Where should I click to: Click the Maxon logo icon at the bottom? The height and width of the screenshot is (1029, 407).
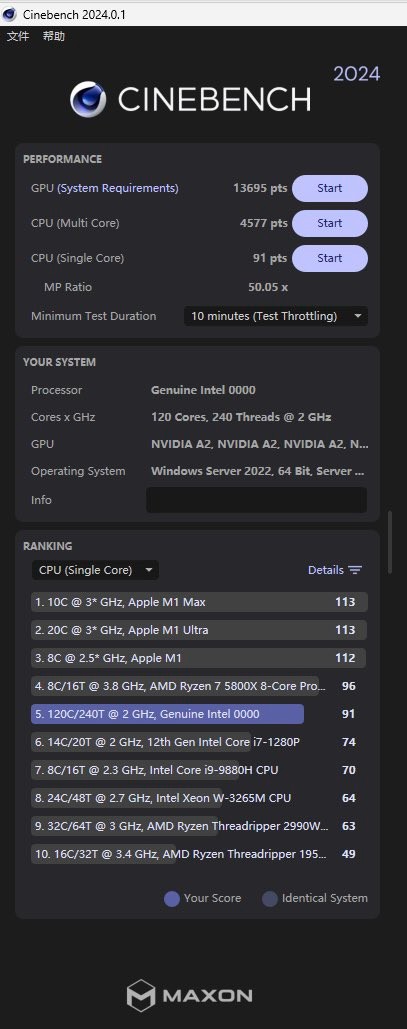140,995
